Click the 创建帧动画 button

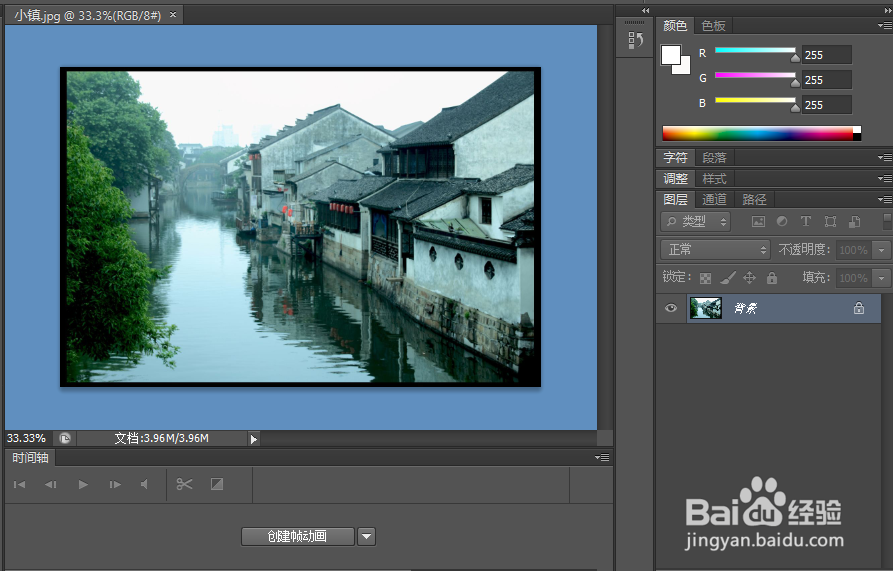pyautogui.click(x=297, y=536)
